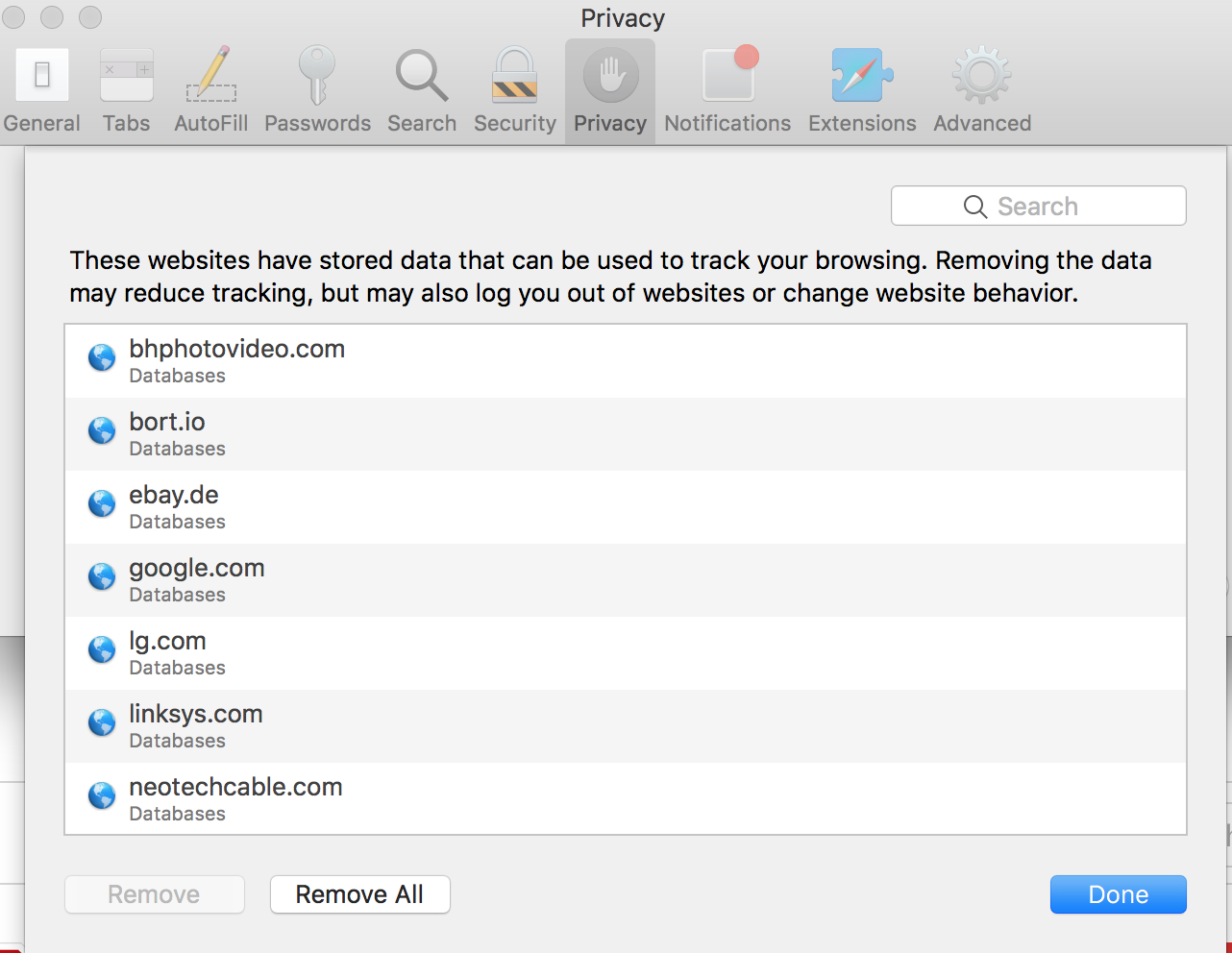1232x953 pixels.
Task: Open the AutoFill pencil preferences
Action: [211, 91]
